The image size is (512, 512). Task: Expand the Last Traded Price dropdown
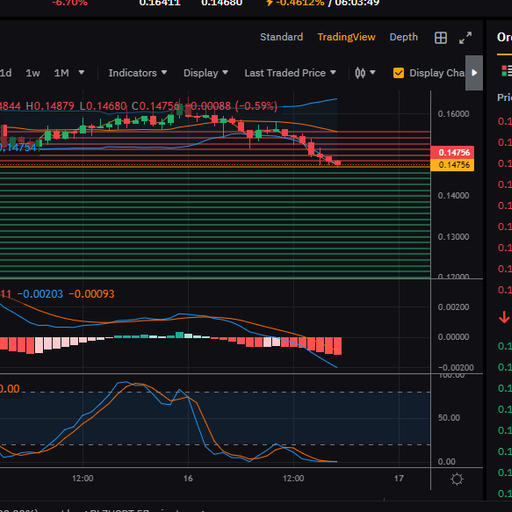click(290, 73)
